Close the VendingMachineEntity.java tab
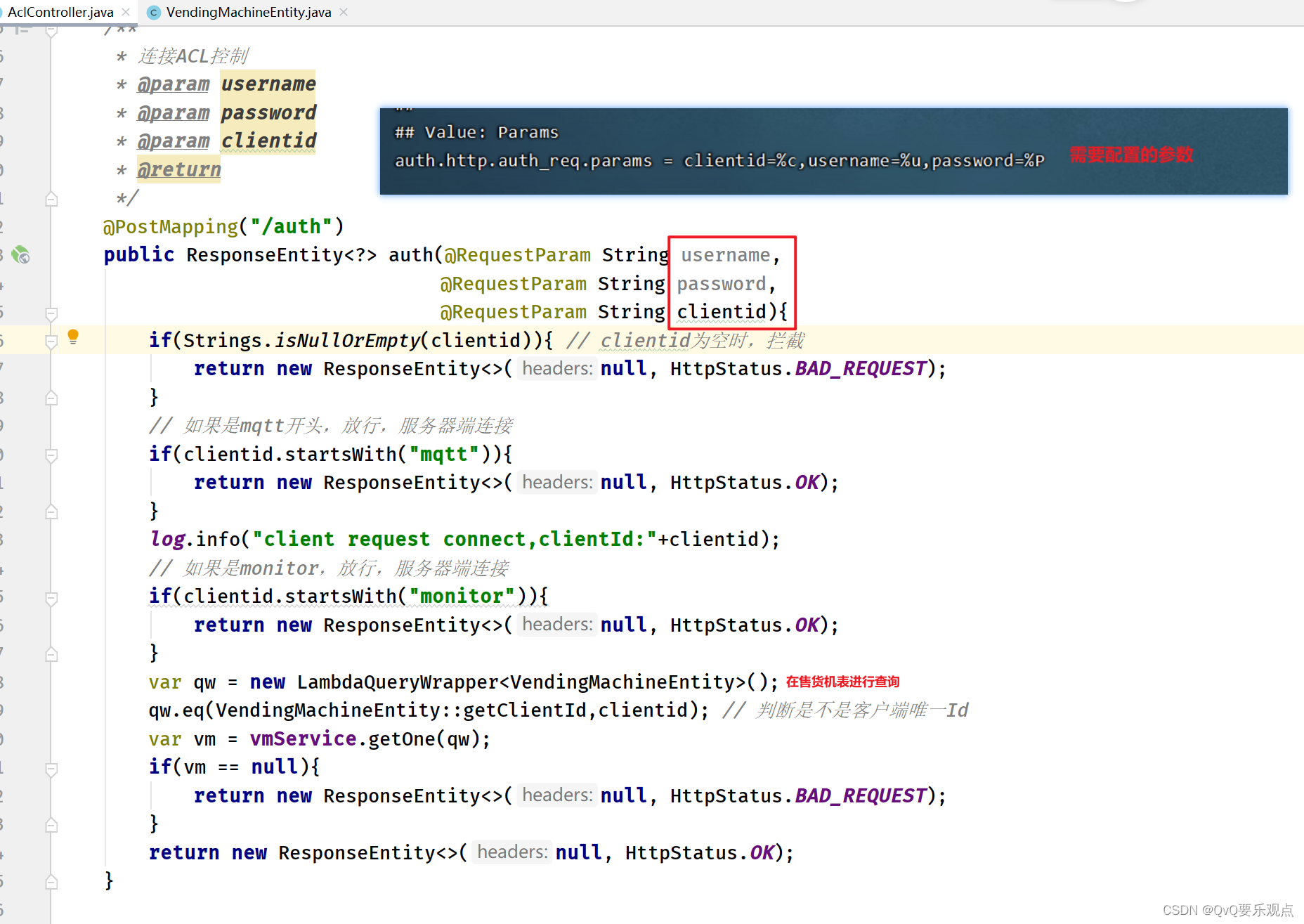1304x924 pixels. point(344,12)
